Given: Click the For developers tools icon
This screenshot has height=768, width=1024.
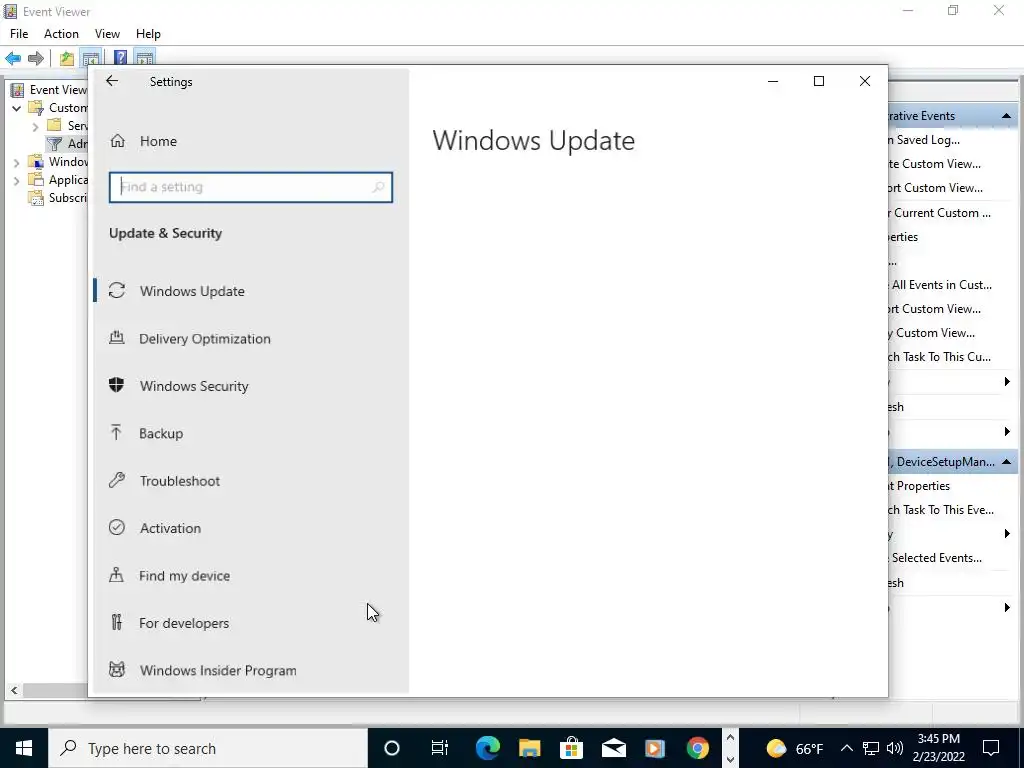Looking at the screenshot, I should pyautogui.click(x=116, y=622).
